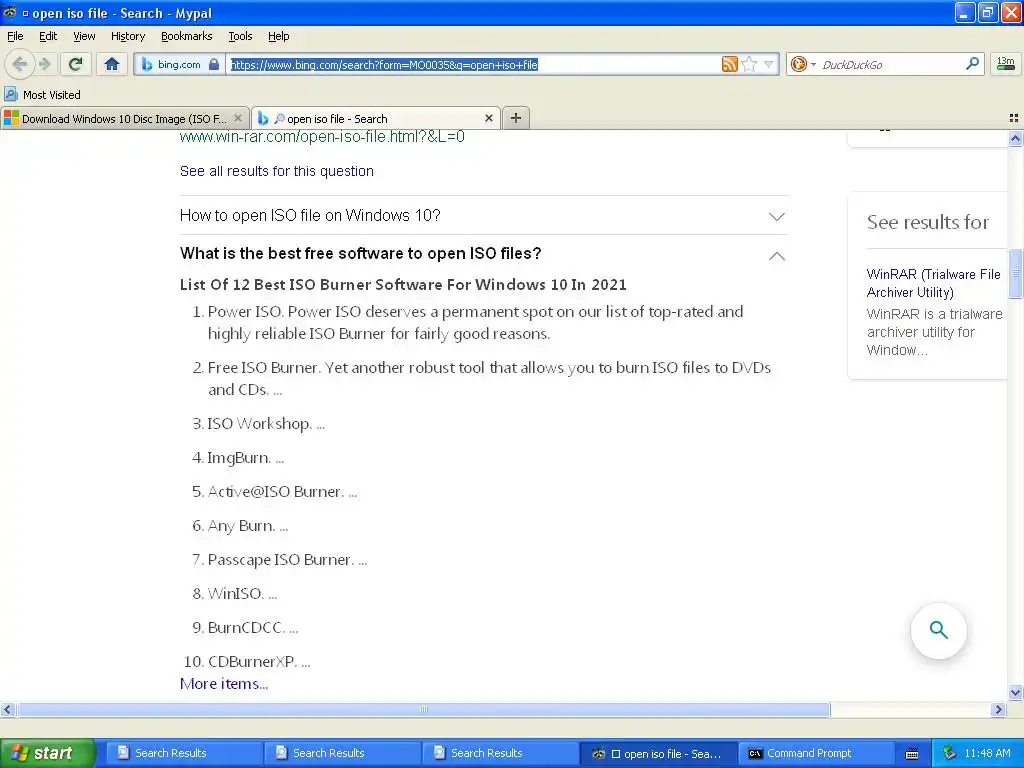
Task: Open the Windows Start button
Action: (48, 753)
